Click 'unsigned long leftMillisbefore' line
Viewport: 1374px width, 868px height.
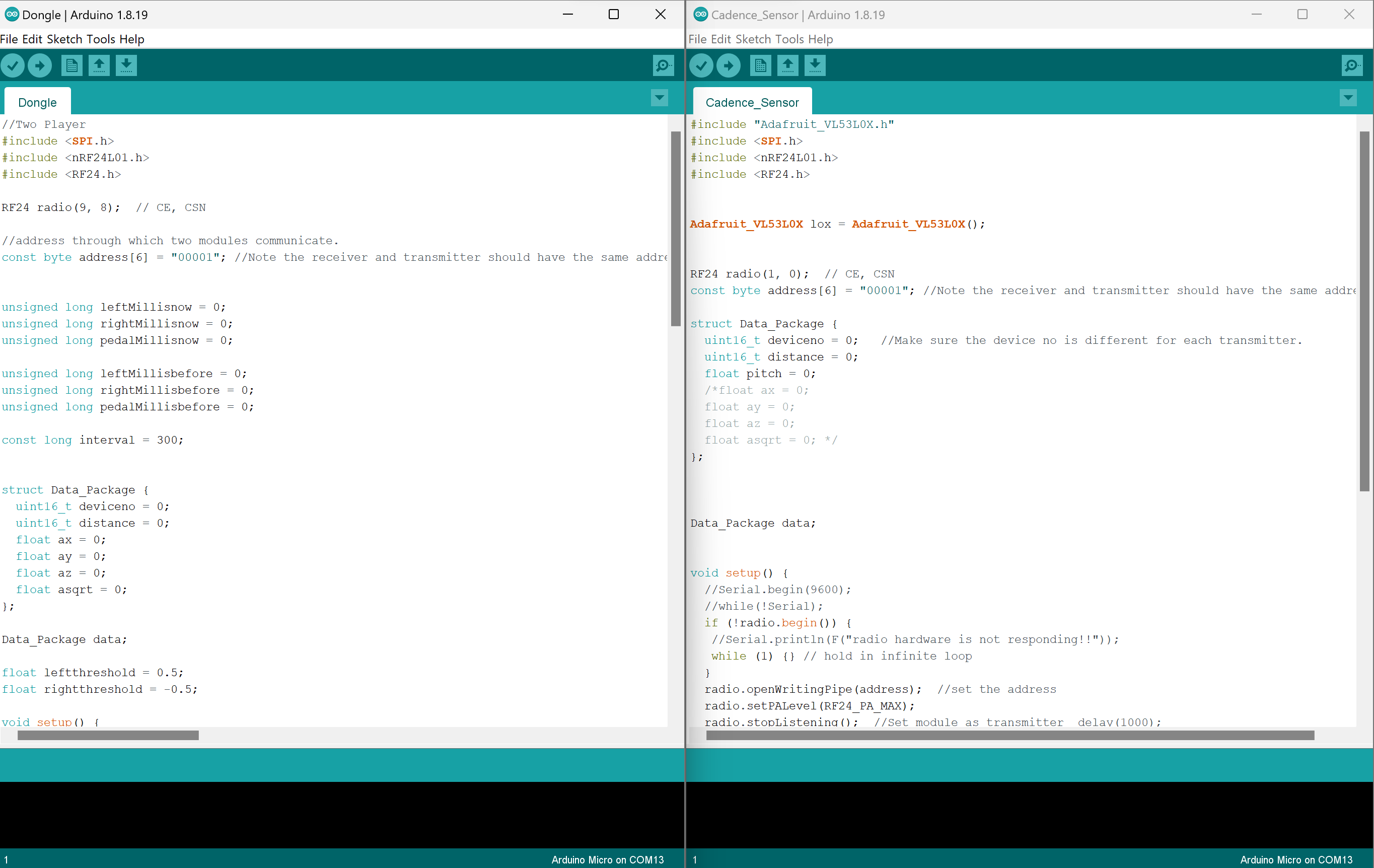point(124,374)
